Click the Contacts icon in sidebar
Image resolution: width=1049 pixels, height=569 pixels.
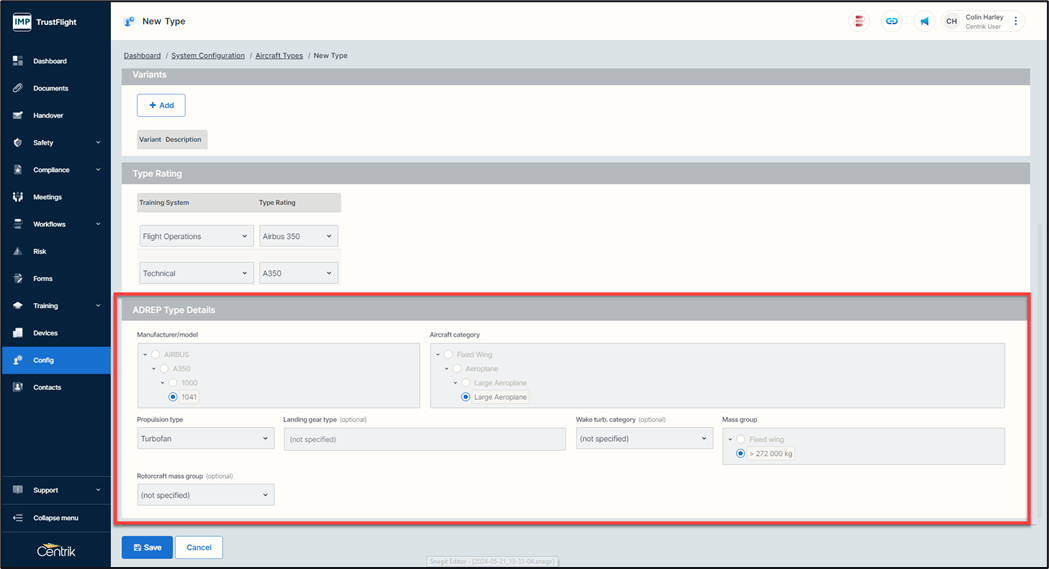coord(18,387)
